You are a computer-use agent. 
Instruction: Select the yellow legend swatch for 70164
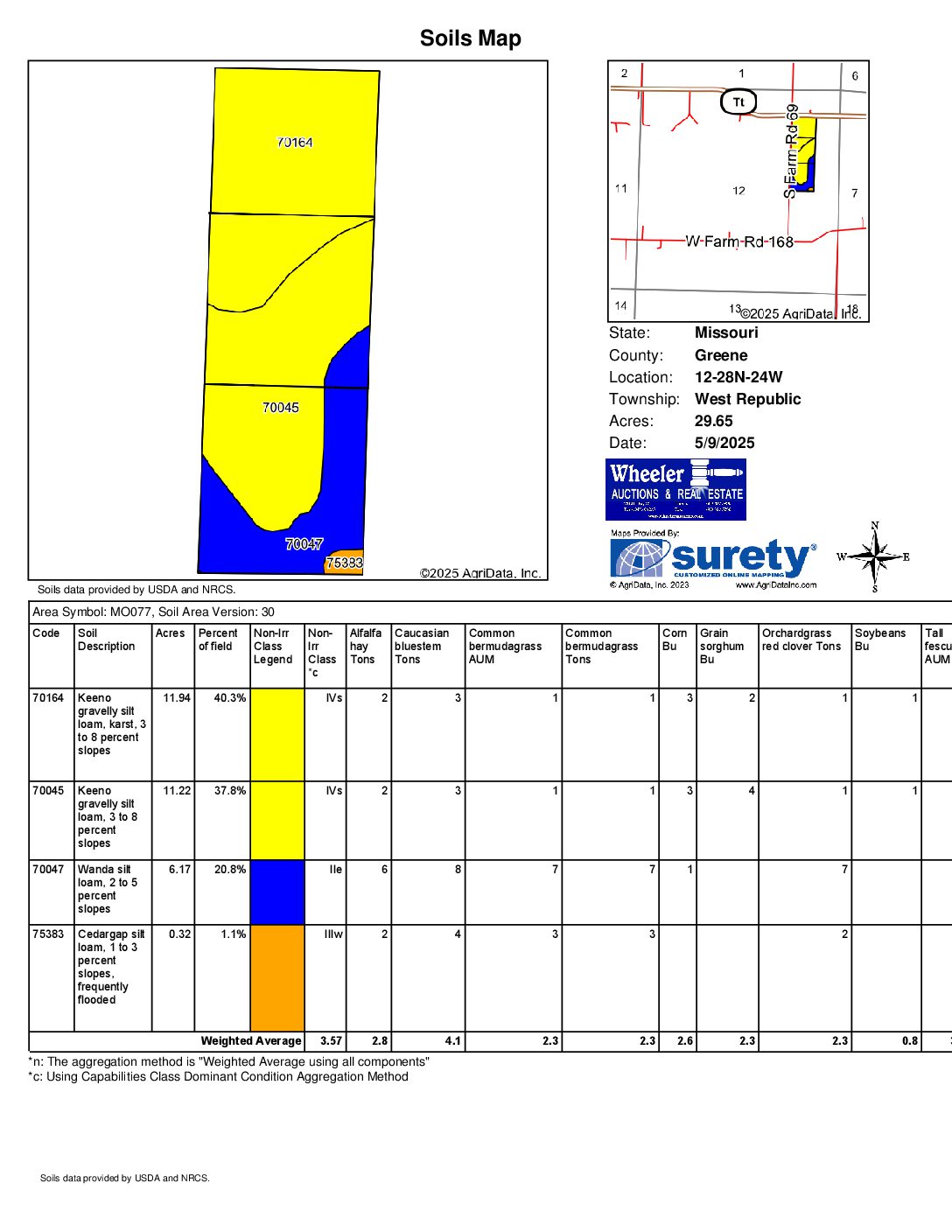277,735
